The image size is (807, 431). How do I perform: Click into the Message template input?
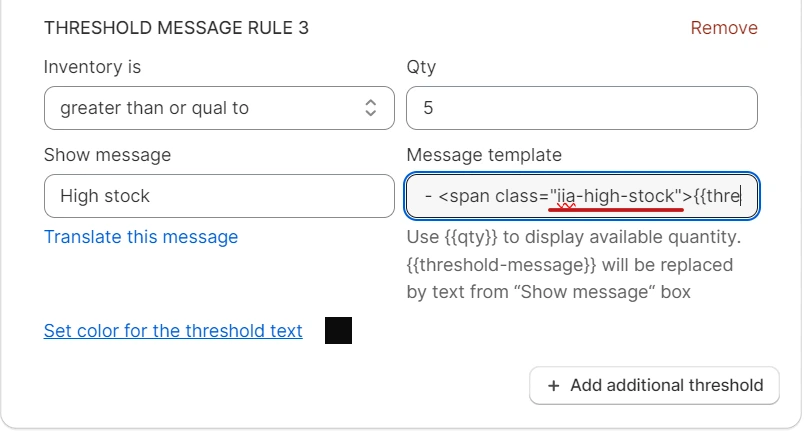(581, 196)
